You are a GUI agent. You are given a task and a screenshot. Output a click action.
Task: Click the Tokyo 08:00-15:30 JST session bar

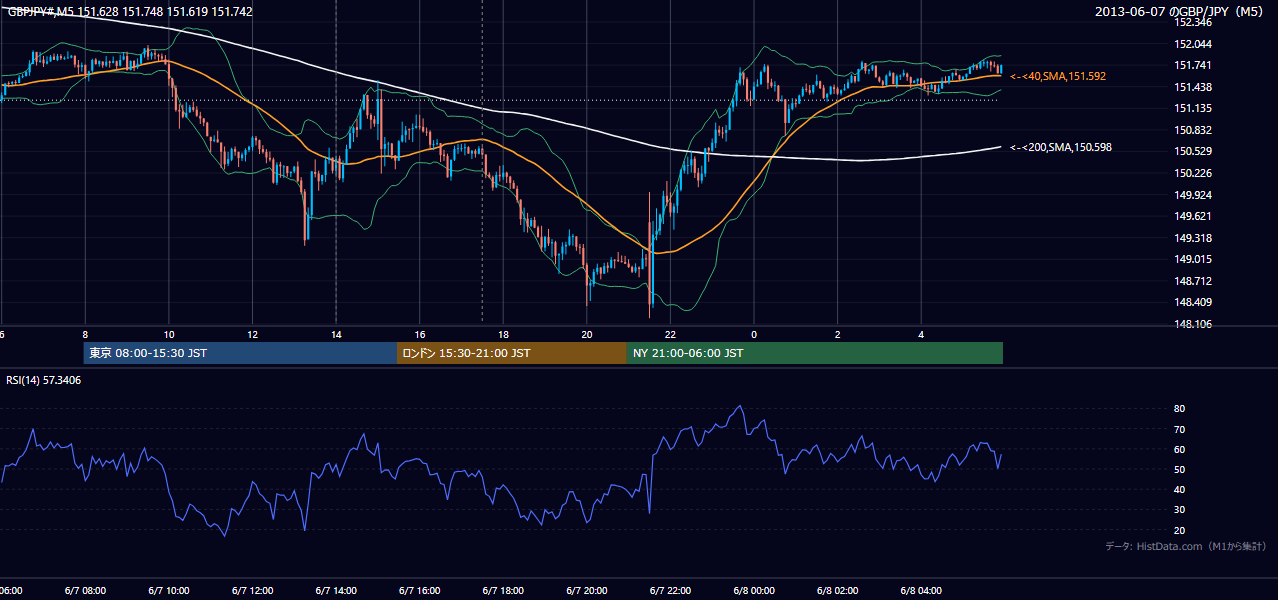click(241, 353)
